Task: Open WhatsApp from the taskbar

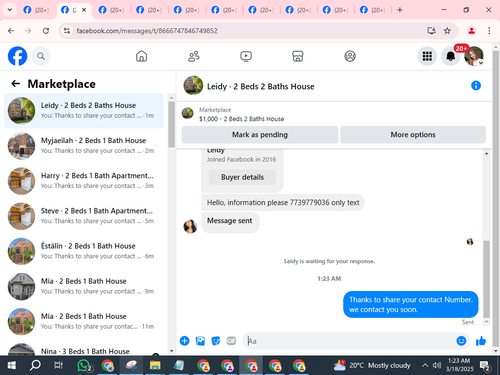Action: [x=84, y=366]
